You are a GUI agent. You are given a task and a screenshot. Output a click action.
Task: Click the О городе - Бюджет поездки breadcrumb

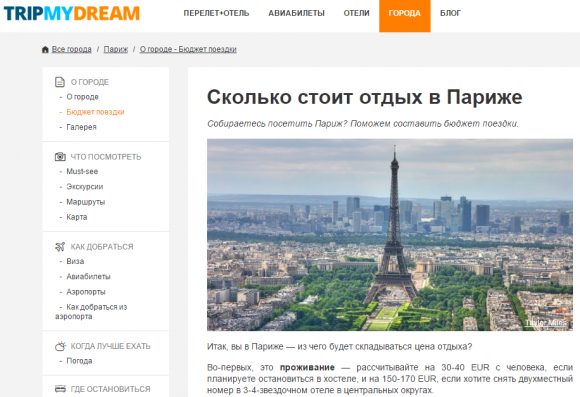tap(188, 49)
